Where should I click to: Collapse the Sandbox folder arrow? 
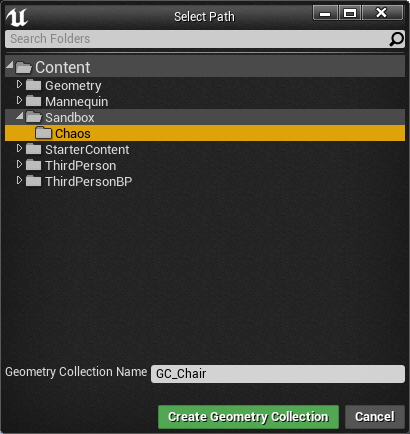pos(20,115)
